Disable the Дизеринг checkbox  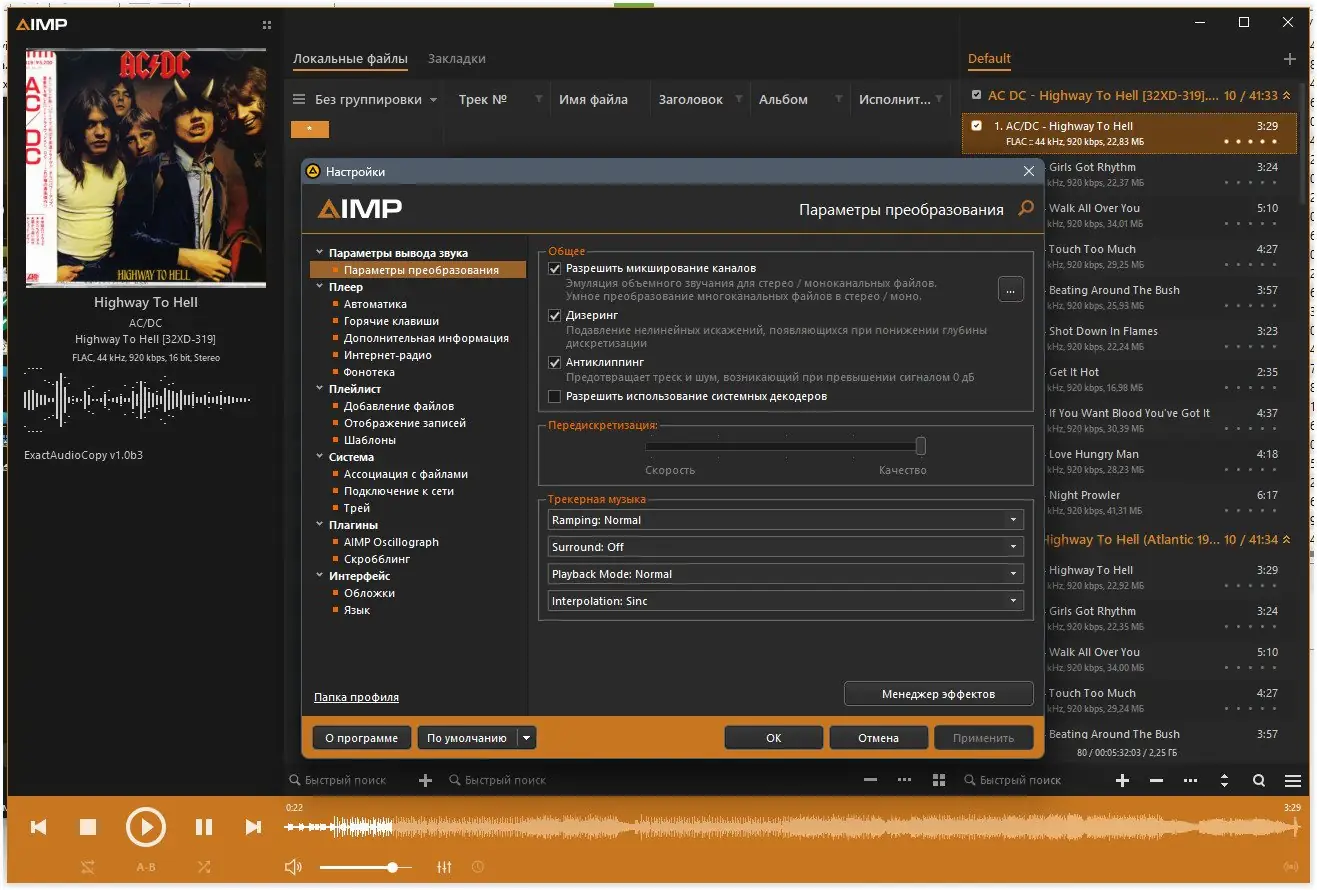[x=554, y=314]
